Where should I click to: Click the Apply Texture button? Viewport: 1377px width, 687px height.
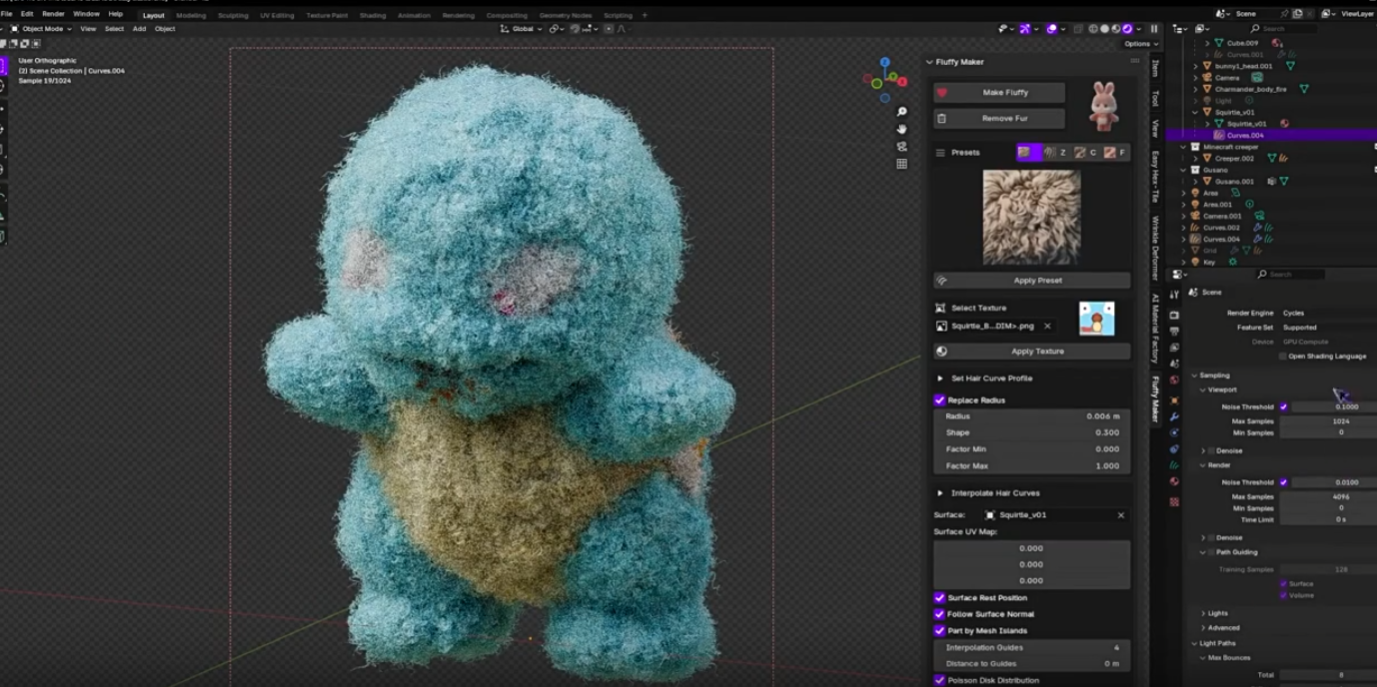click(x=1032, y=351)
